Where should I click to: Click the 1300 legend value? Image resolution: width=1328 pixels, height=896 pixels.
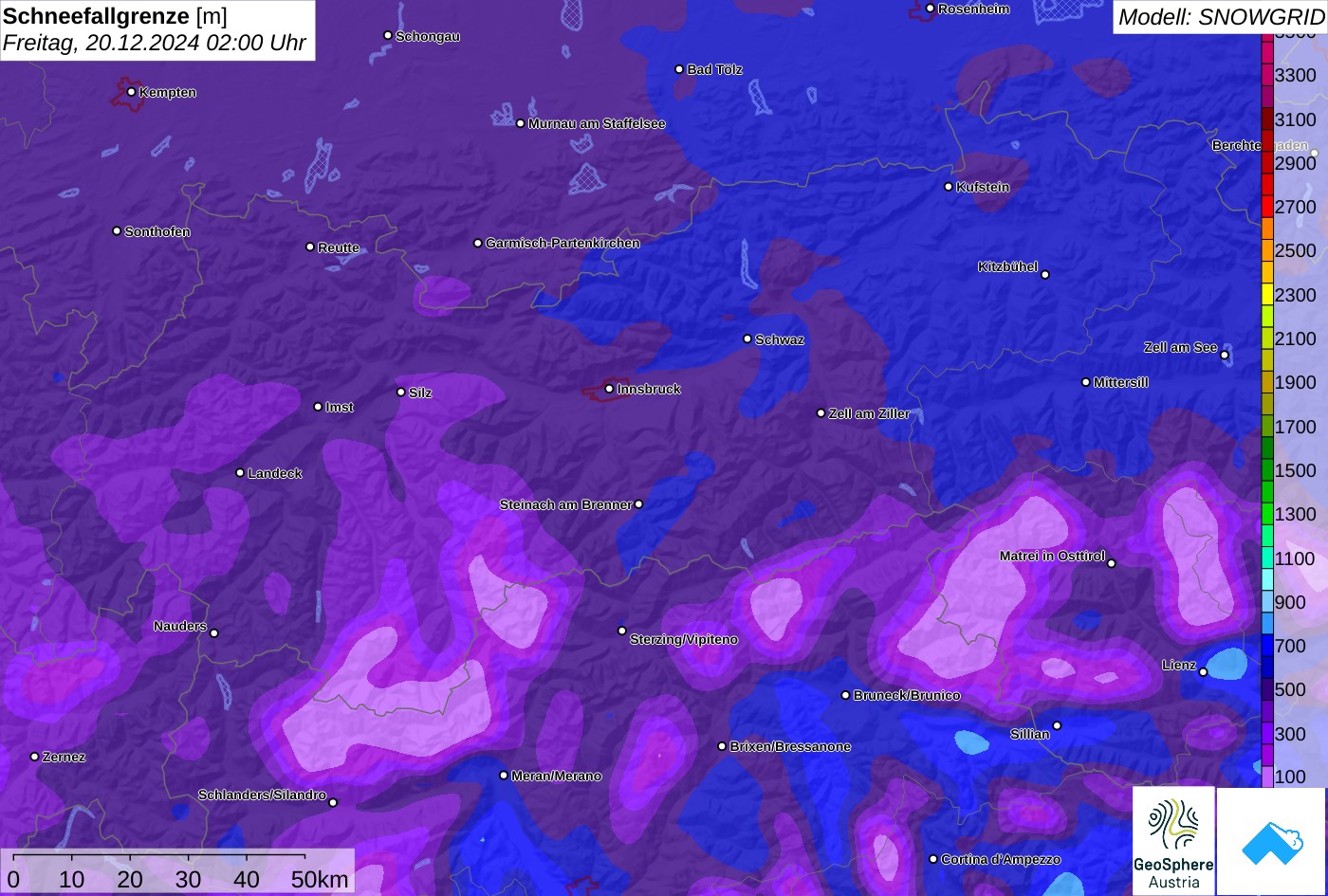(x=1296, y=514)
